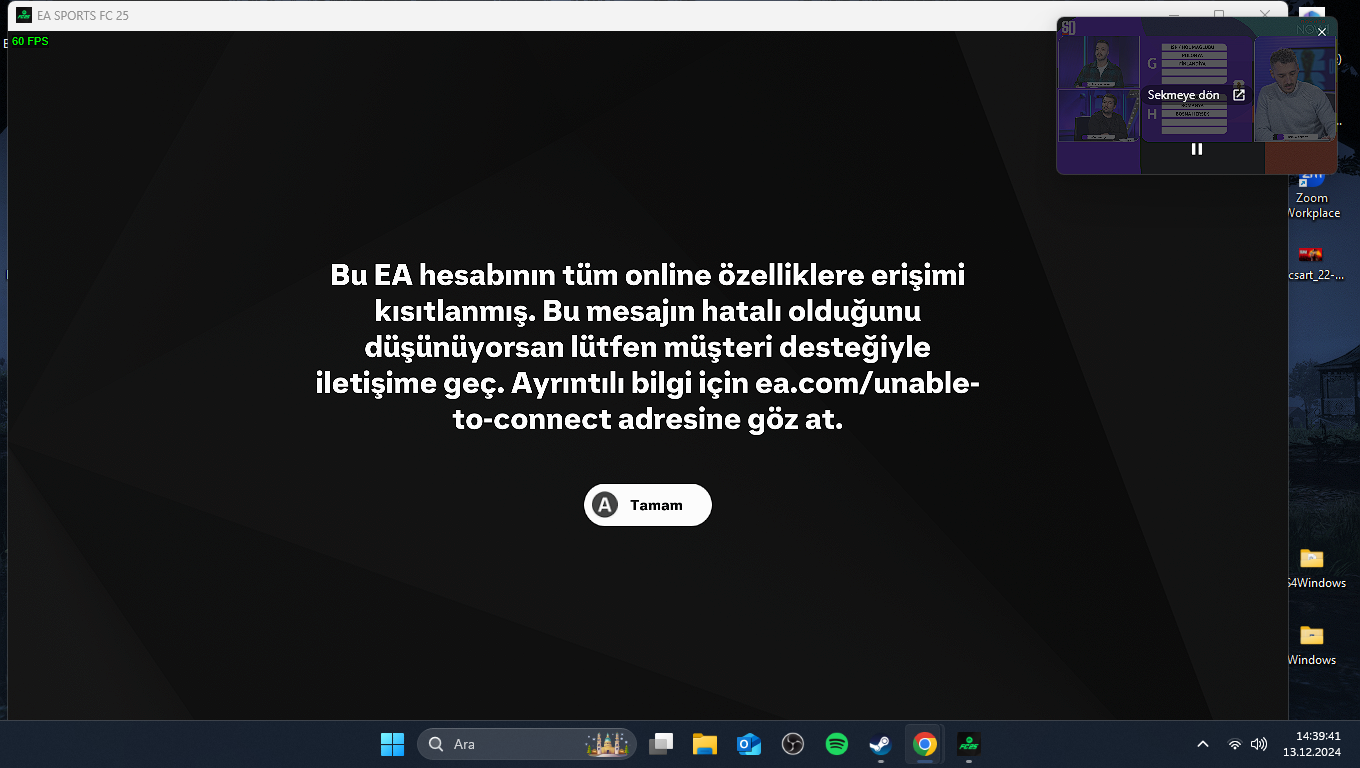Confirm the restriction message with Tamam
Image resolution: width=1360 pixels, height=768 pixels.
(x=647, y=505)
